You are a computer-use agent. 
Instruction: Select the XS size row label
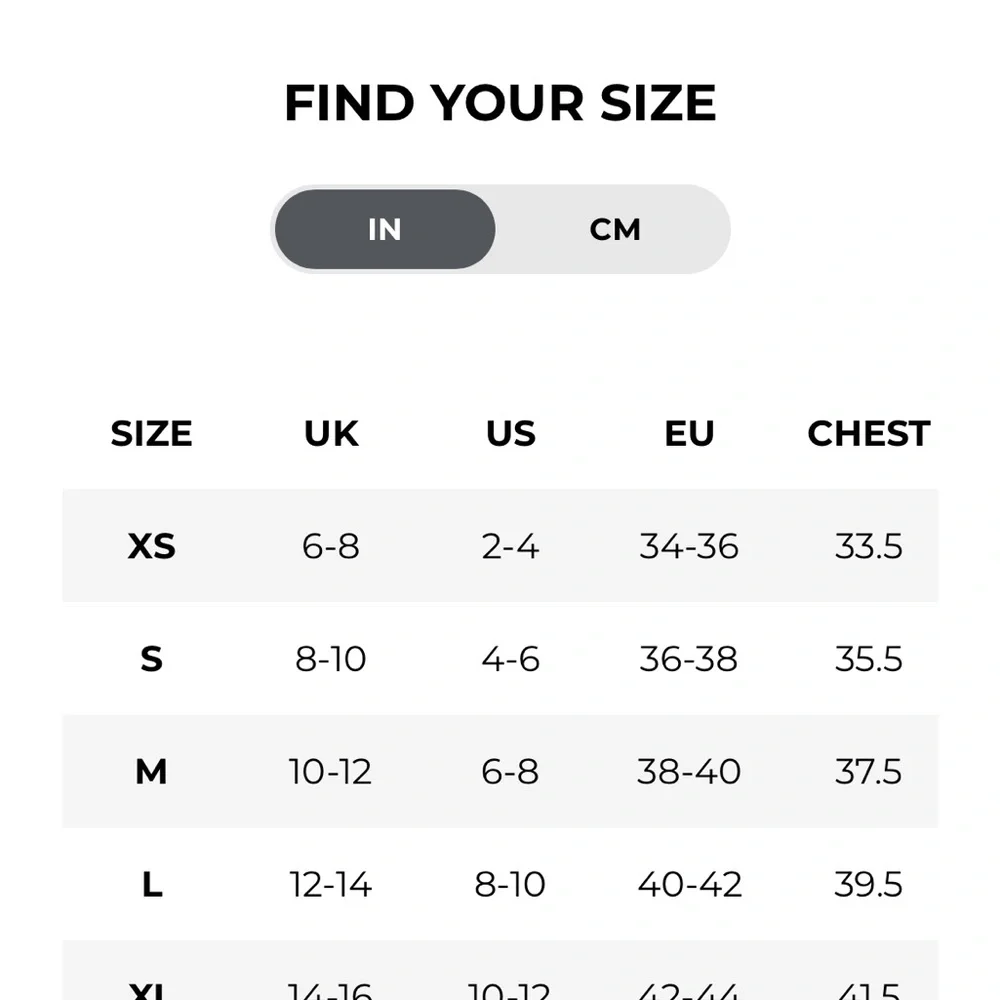[151, 547]
